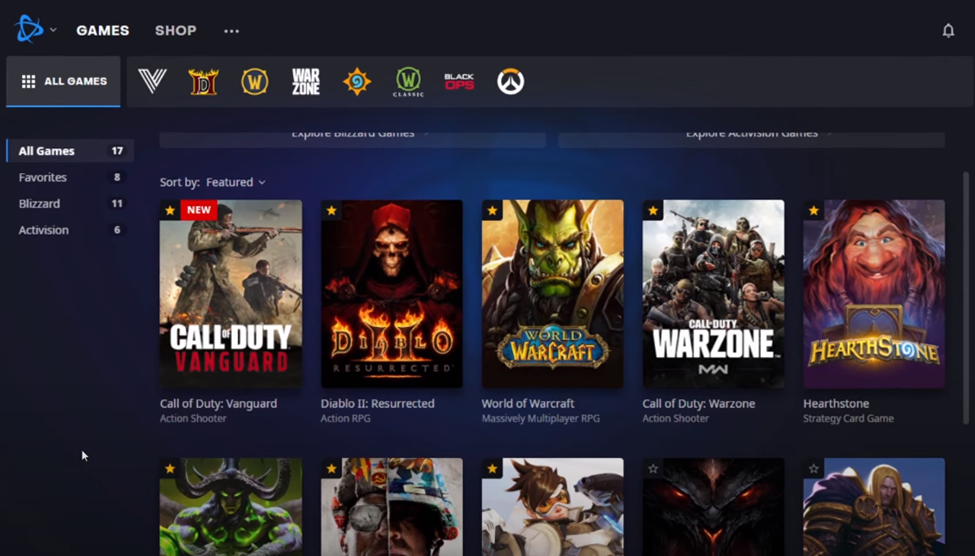Open the Black Ops shortcut icon

[459, 81]
